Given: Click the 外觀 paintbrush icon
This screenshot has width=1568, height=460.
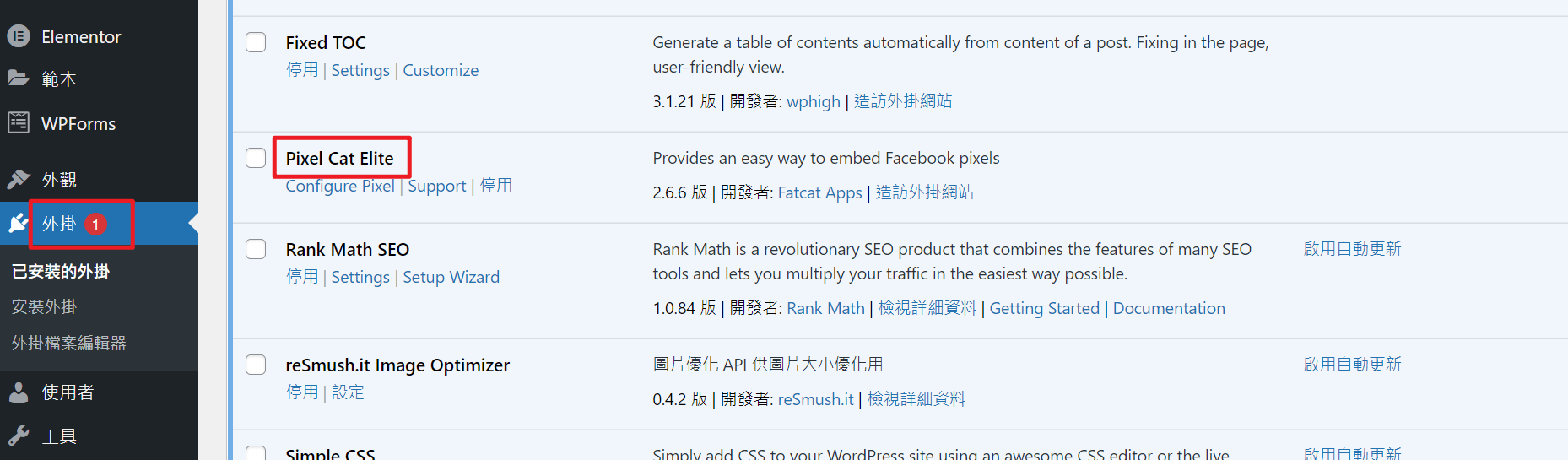Looking at the screenshot, I should coord(19,179).
